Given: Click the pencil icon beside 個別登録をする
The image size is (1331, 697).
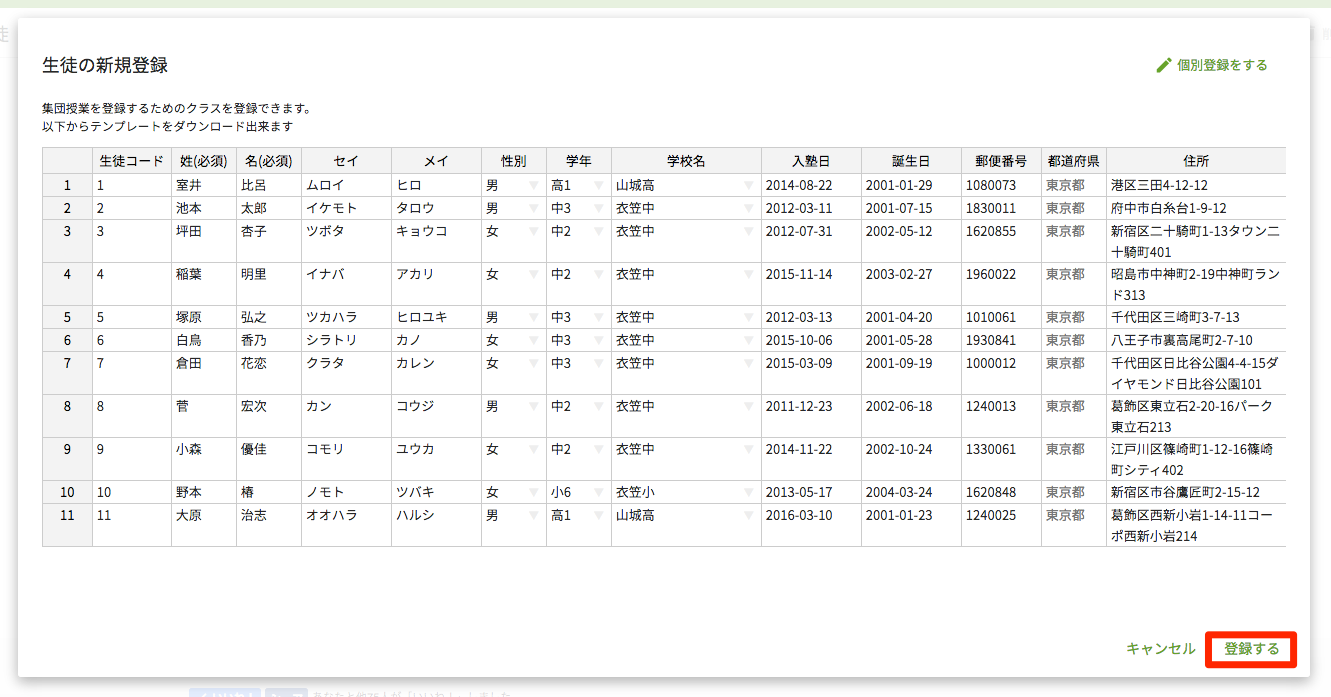Looking at the screenshot, I should [x=1163, y=65].
